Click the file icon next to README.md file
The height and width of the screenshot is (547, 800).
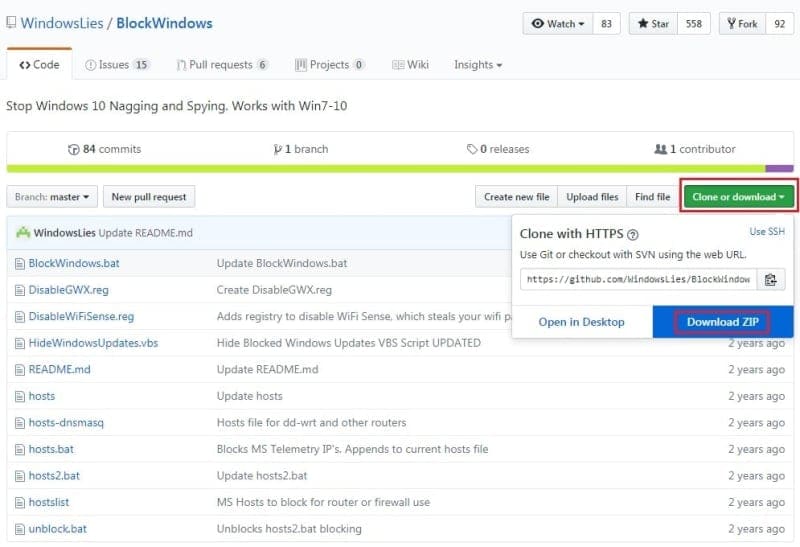pyautogui.click(x=20, y=369)
